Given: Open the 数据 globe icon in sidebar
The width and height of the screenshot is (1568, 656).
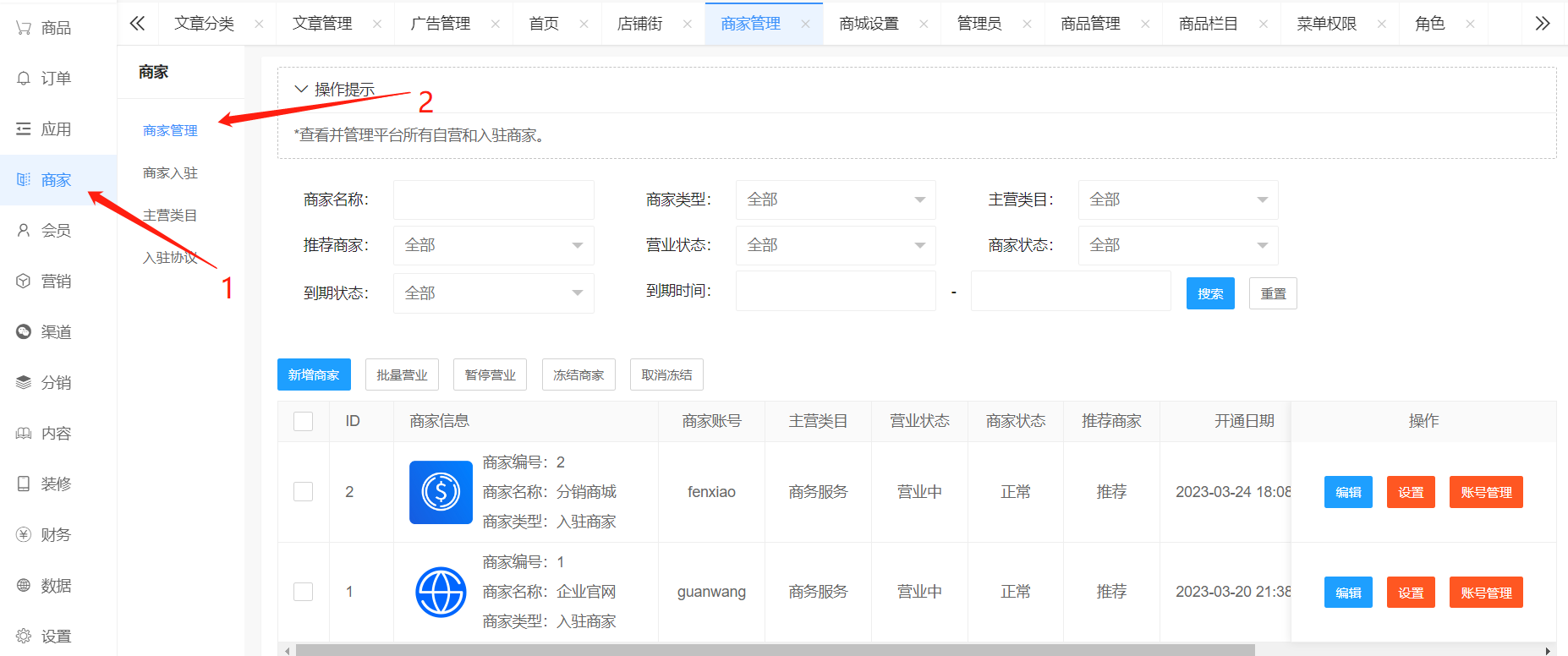Looking at the screenshot, I should click(24, 586).
